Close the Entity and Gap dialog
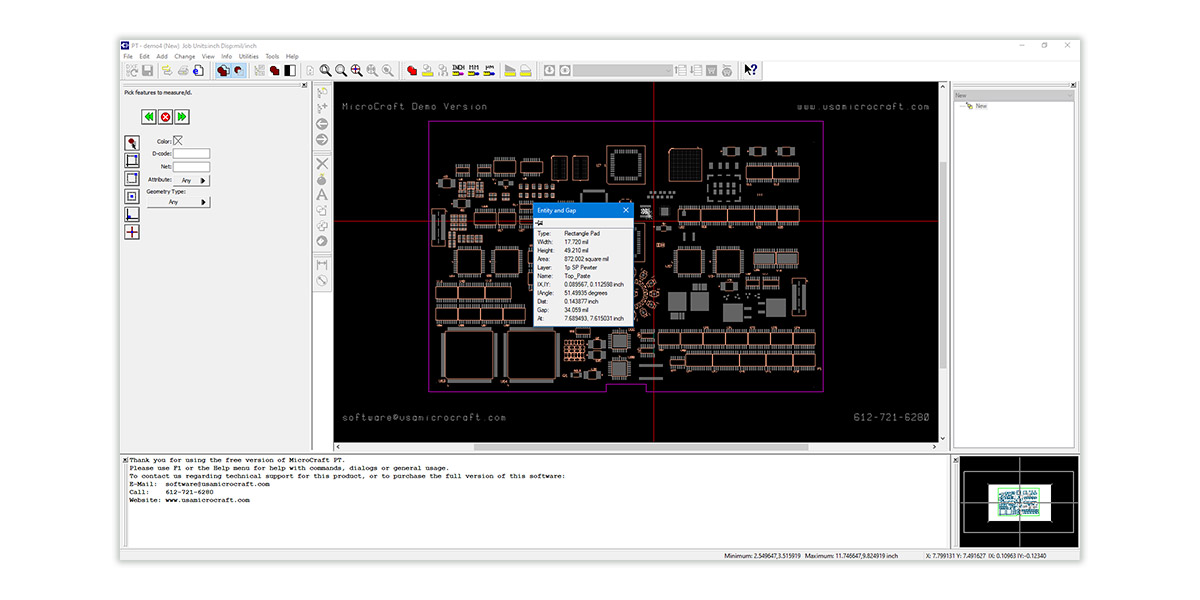1200x600 pixels. pyautogui.click(x=626, y=210)
